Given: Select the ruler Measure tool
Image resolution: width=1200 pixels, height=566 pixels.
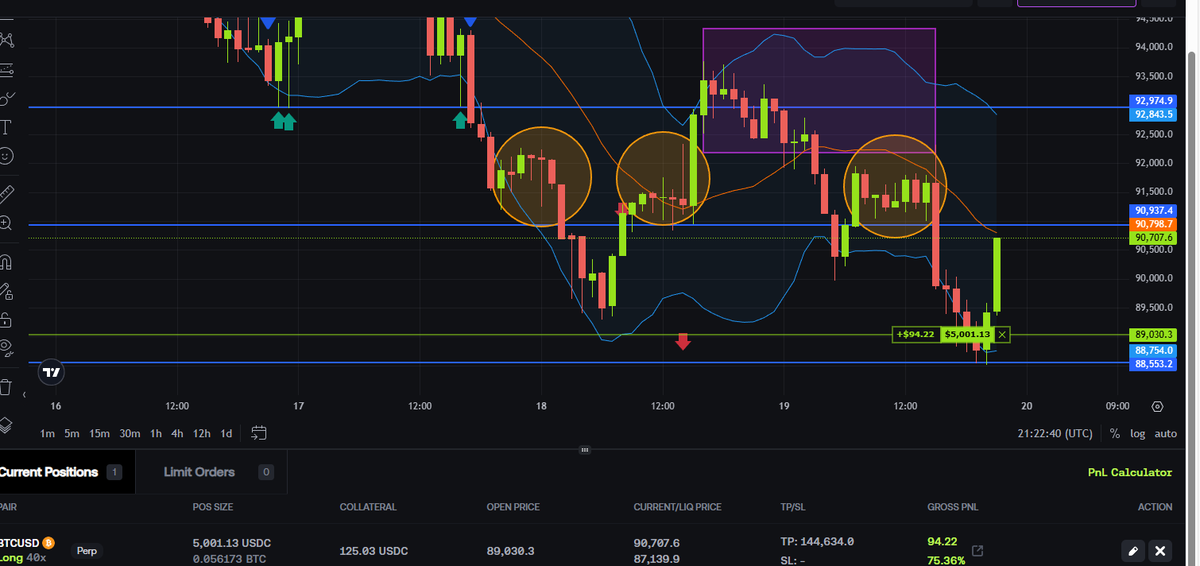Looking at the screenshot, I should (7, 193).
